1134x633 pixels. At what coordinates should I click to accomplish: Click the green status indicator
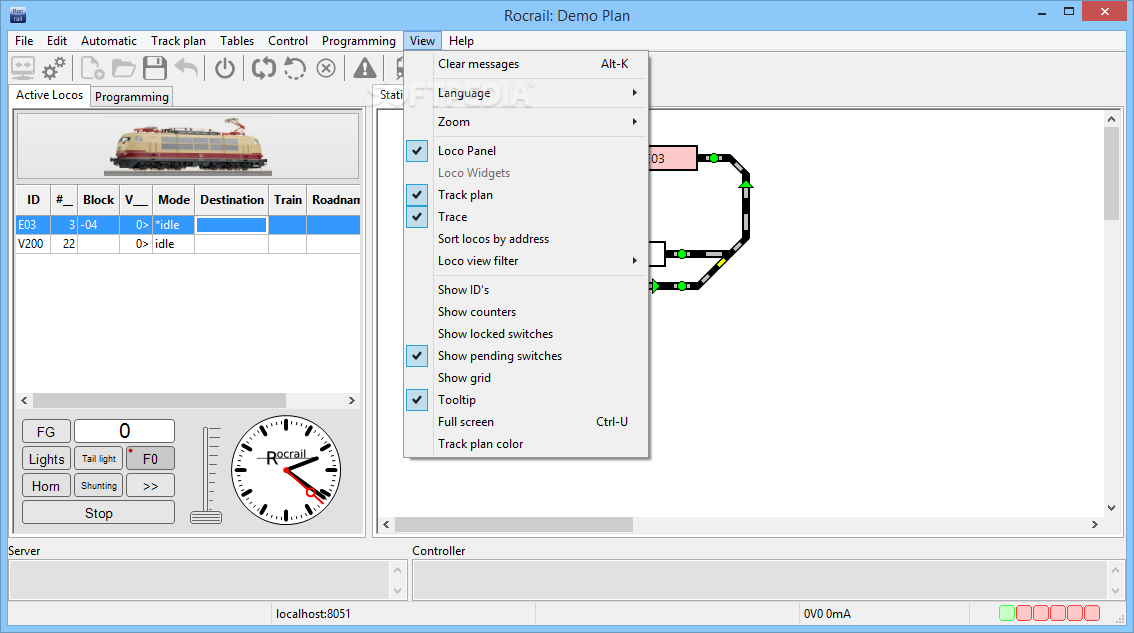tap(1006, 613)
